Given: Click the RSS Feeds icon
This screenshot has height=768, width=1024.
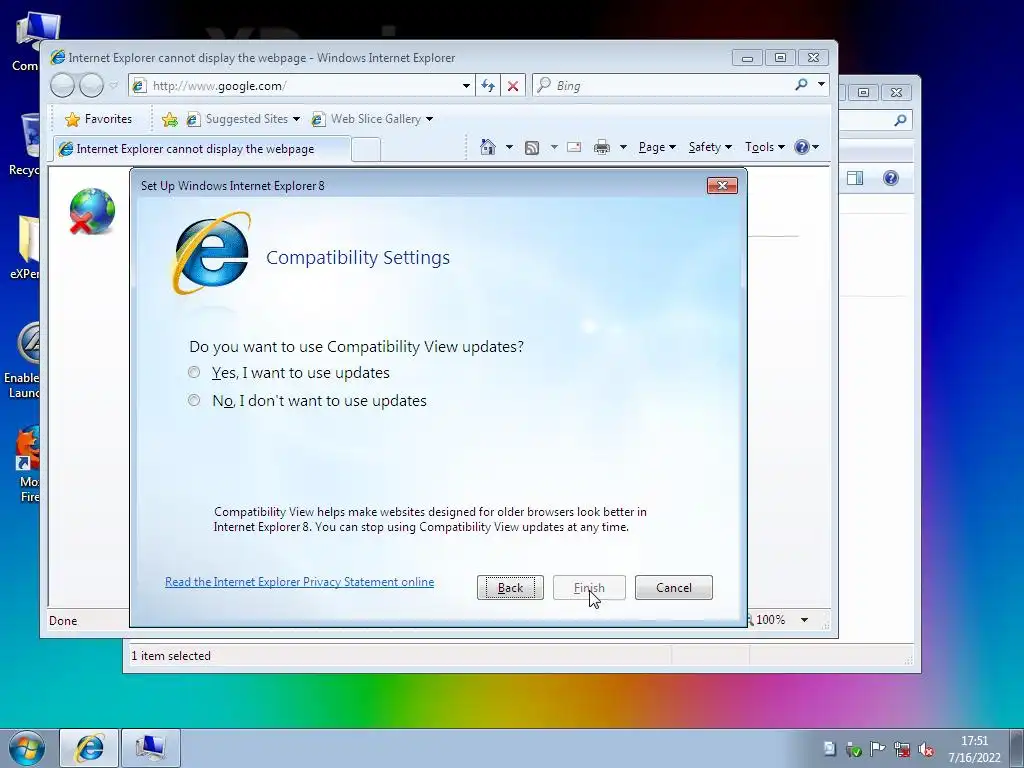Looking at the screenshot, I should [532, 148].
